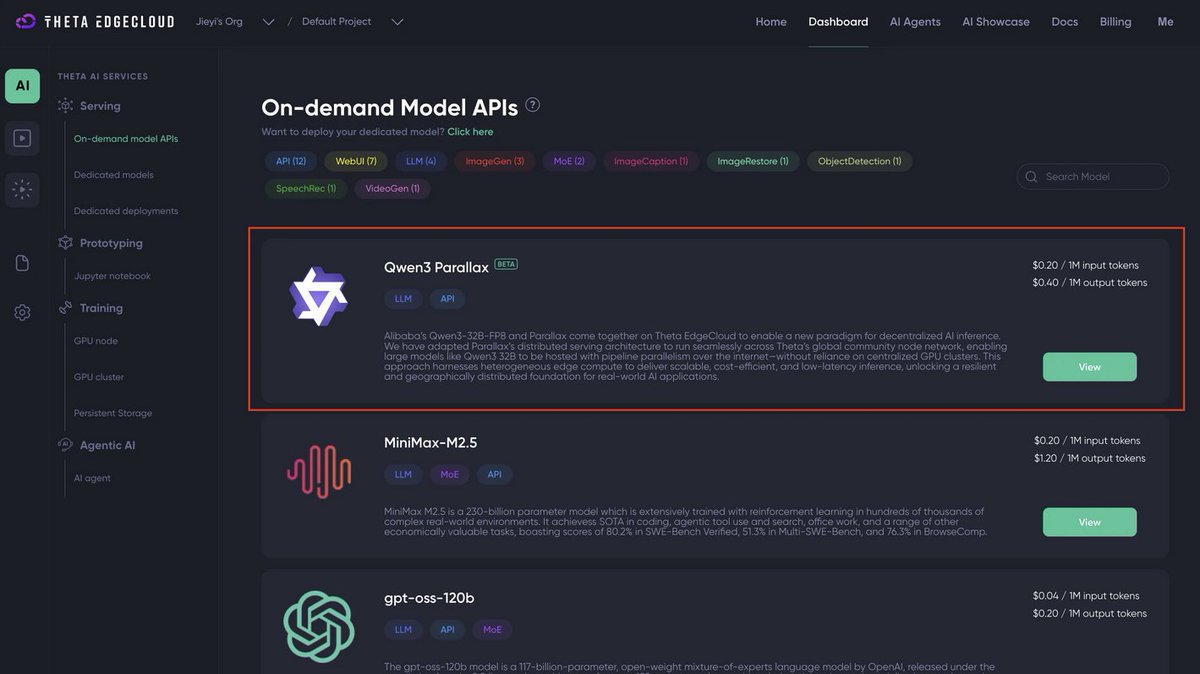Click the Serving section icon
The image size is (1200, 674).
(x=65, y=106)
